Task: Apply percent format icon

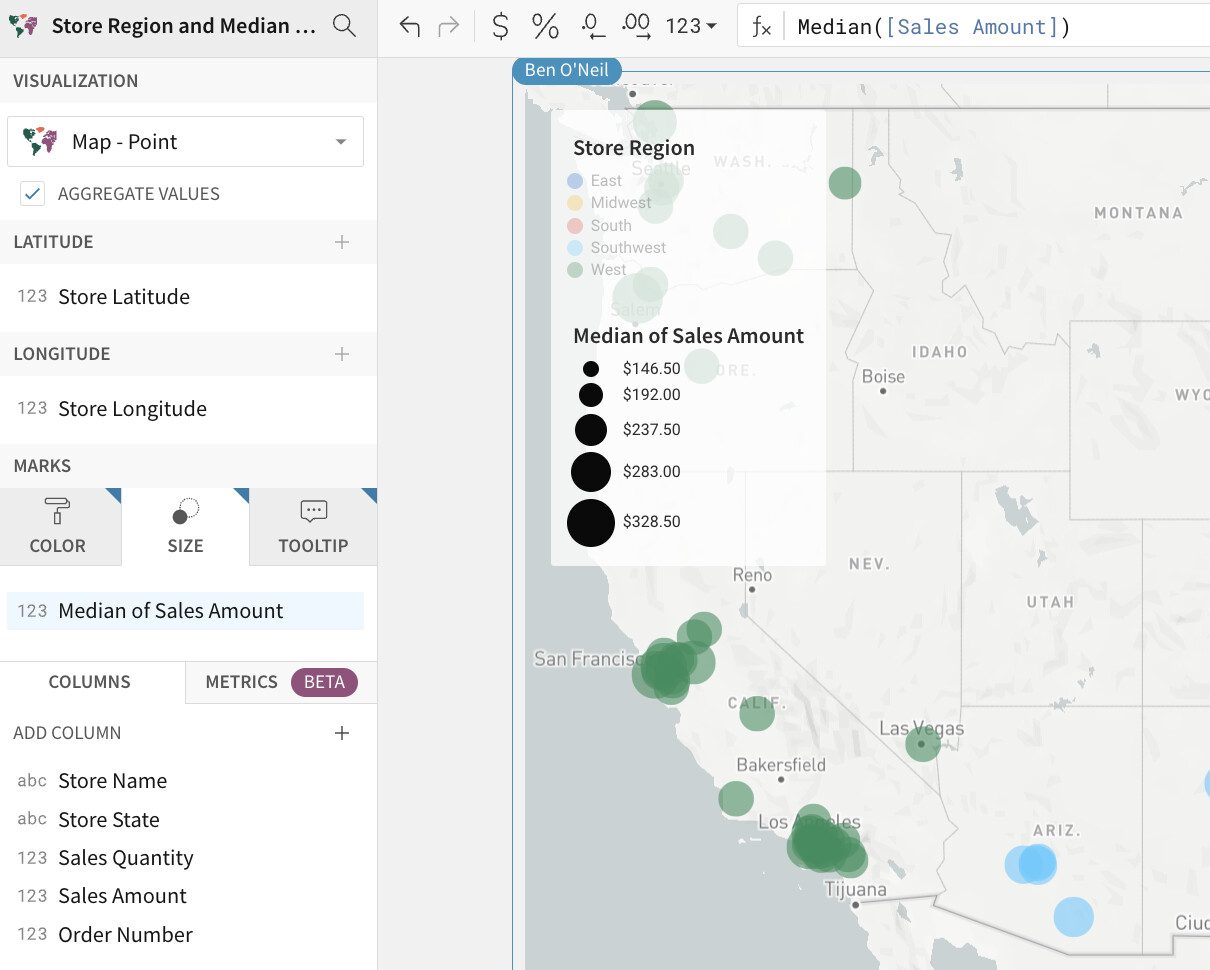Action: tap(545, 26)
